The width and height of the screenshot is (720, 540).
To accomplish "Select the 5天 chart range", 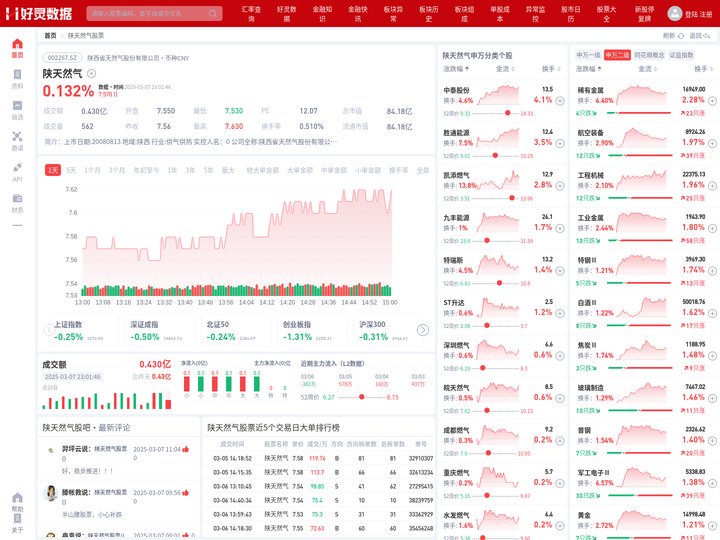I will [x=71, y=170].
